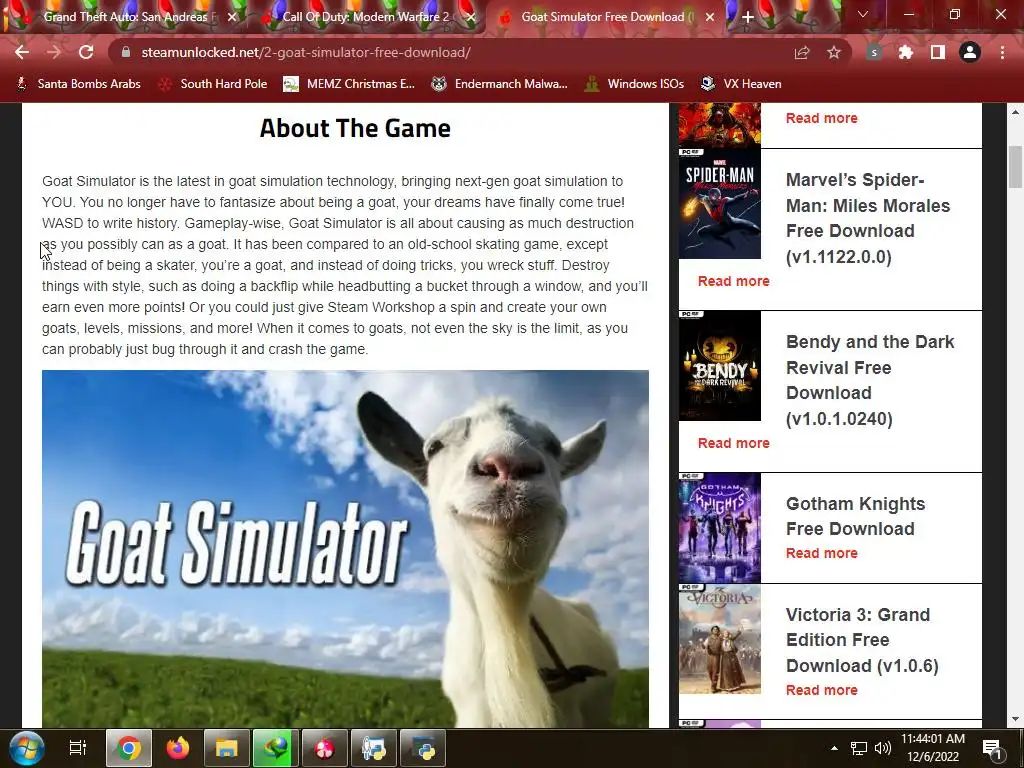The height and width of the screenshot is (768, 1024).
Task: Open the VX Heaven bookmark
Action: pyautogui.click(x=741, y=84)
